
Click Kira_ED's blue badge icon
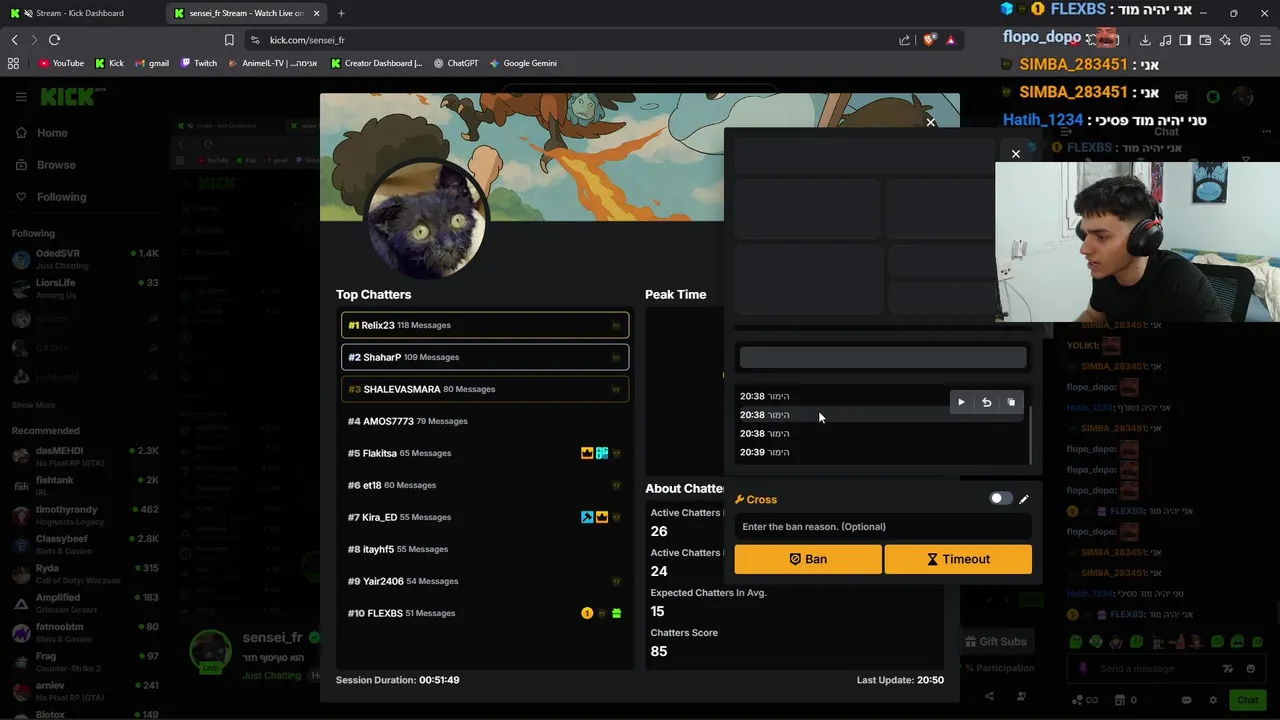point(587,517)
